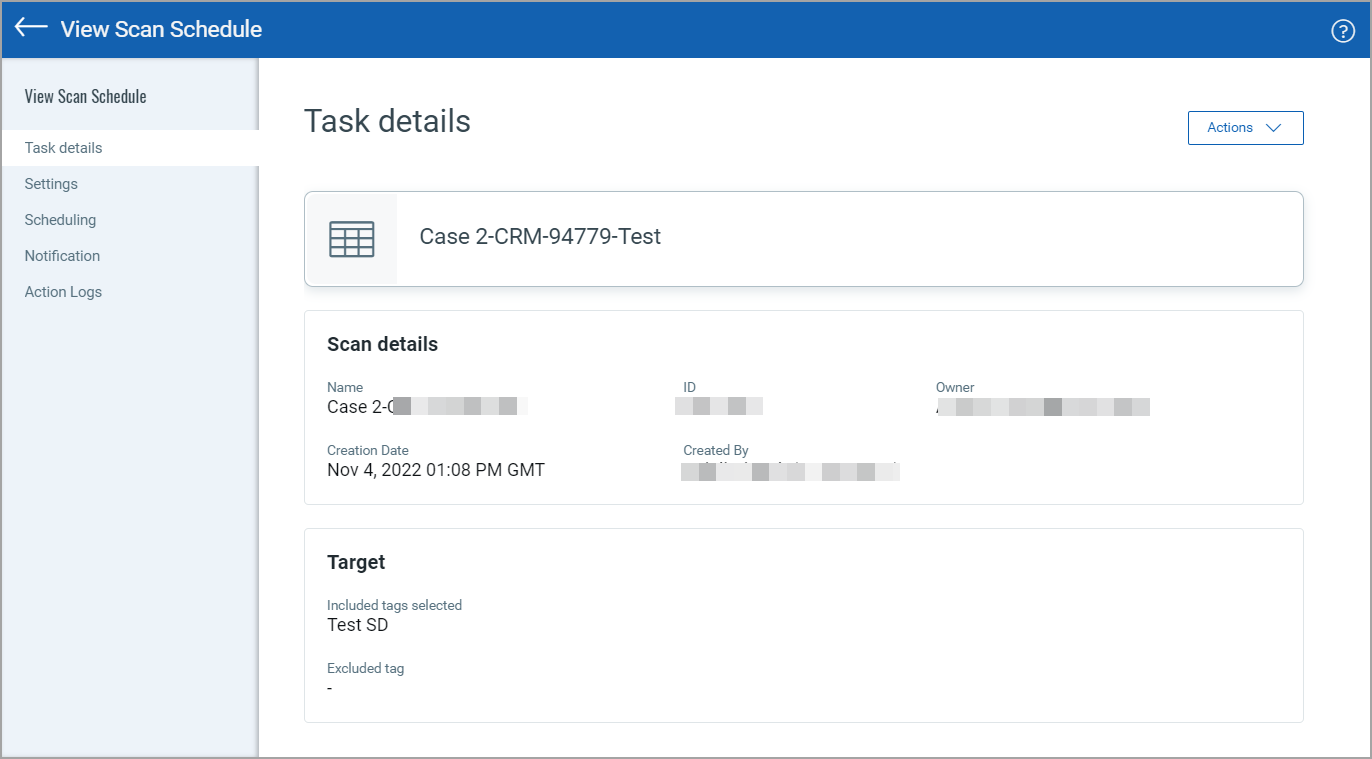Open the help question mark icon
Viewport: 1372px width, 759px height.
coord(1343,31)
